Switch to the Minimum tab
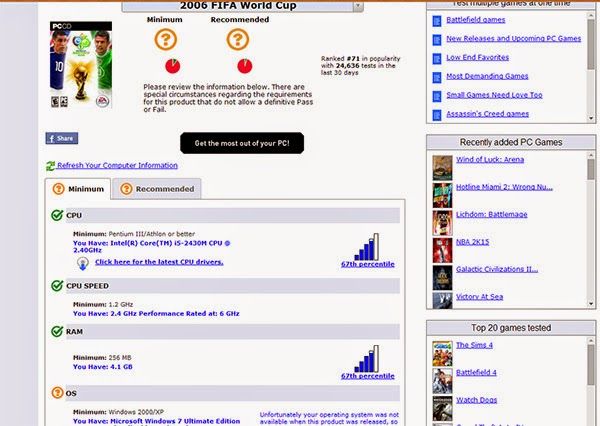This screenshot has height=426, width=600. click(79, 189)
